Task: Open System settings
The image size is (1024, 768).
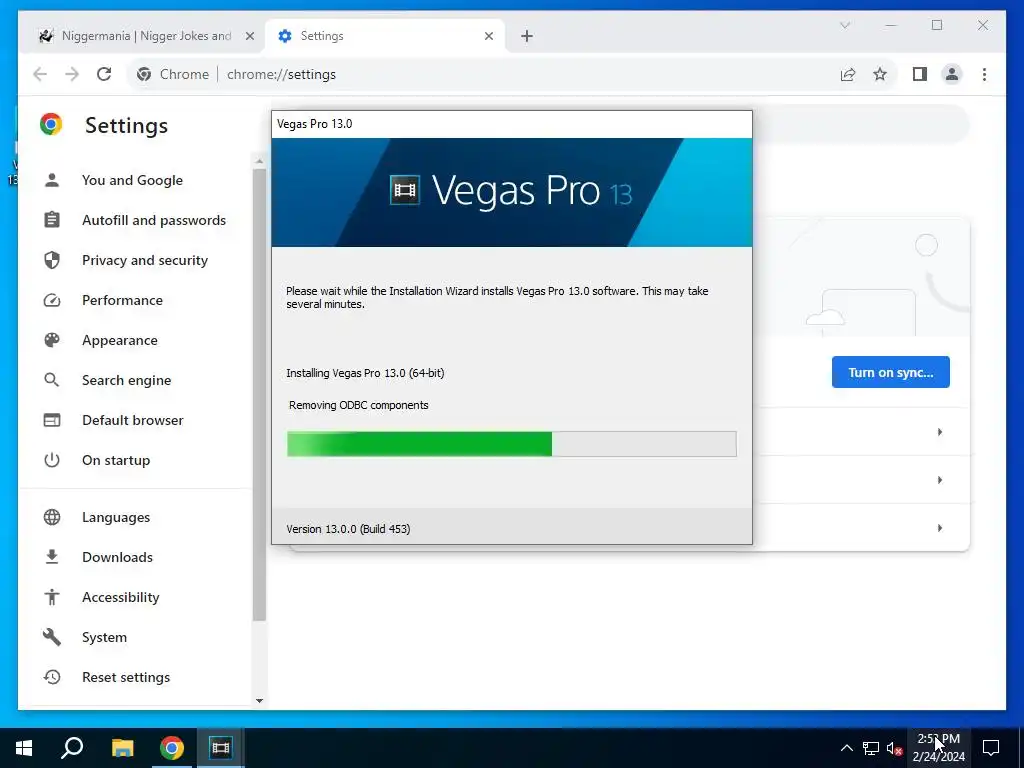Action: coord(104,637)
